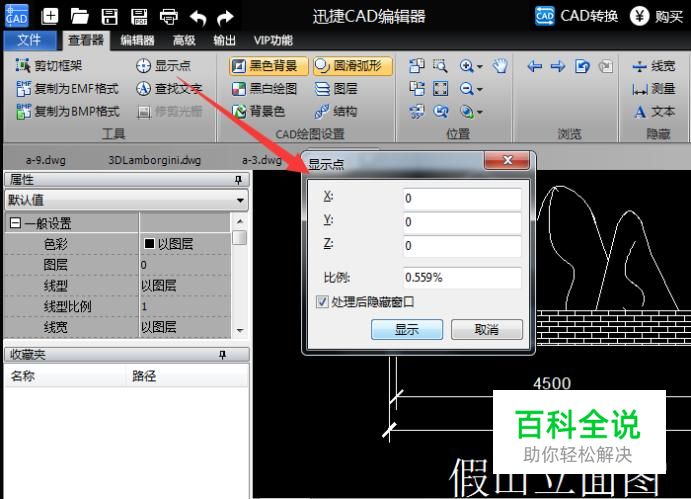Click the properties scrollbar down arrow

pyautogui.click(x=240, y=330)
